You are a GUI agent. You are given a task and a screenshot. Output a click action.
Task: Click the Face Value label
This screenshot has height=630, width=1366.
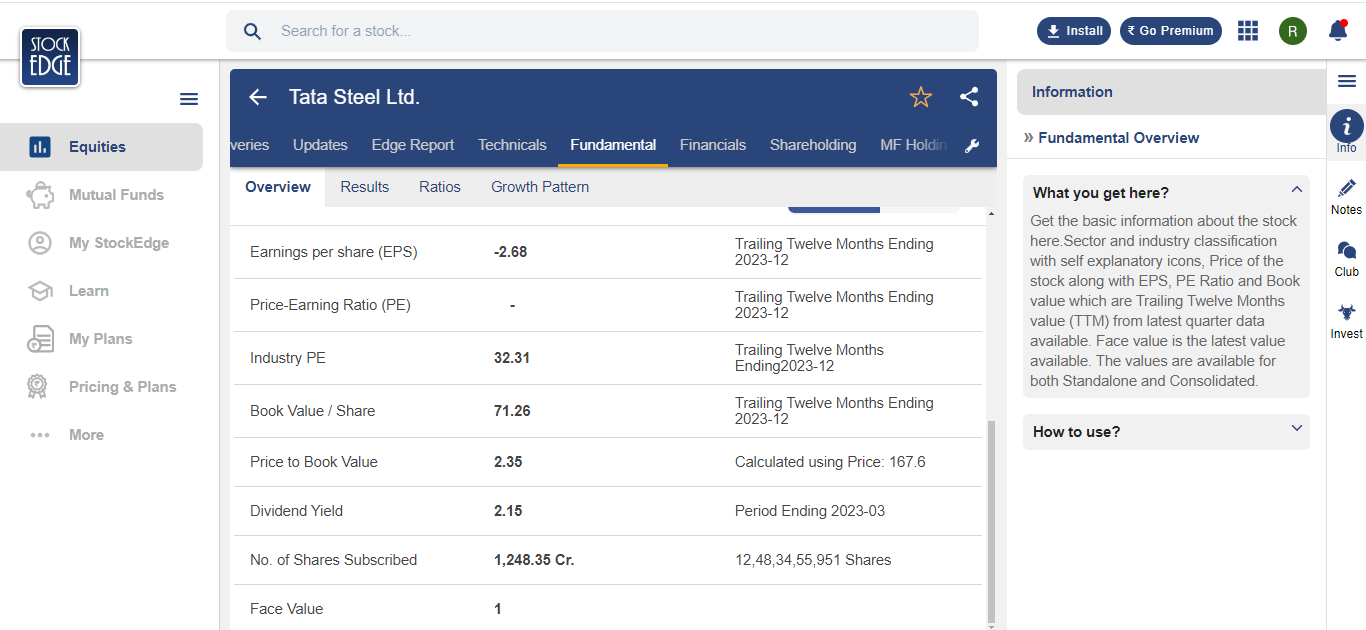[287, 609]
